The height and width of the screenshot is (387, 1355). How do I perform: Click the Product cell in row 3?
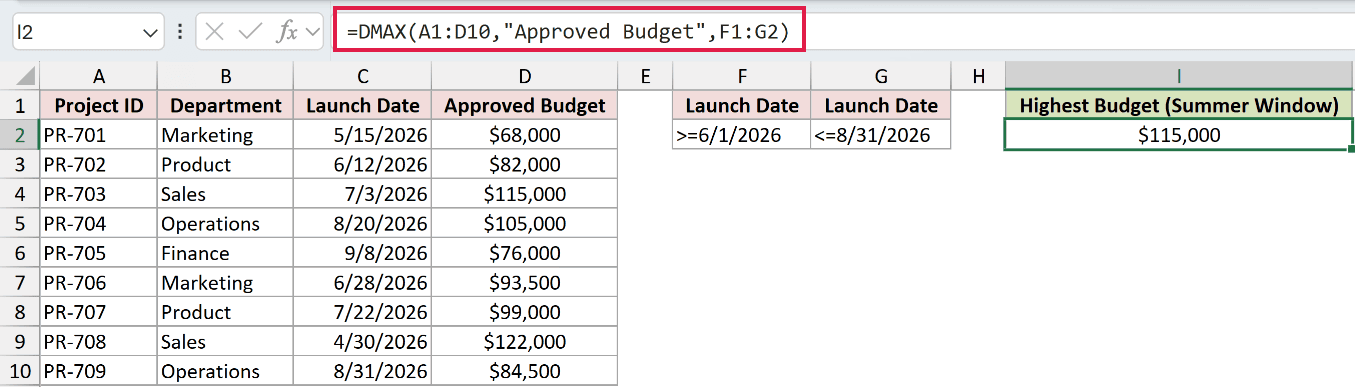pyautogui.click(x=225, y=164)
